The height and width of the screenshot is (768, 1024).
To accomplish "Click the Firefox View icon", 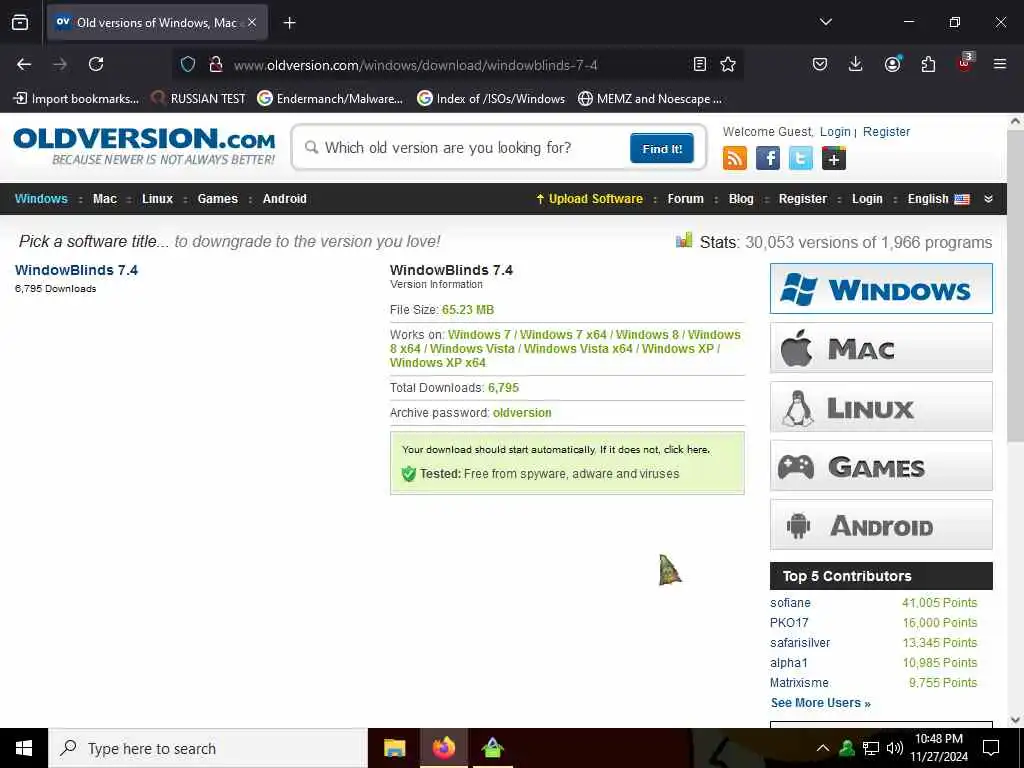I will (20, 22).
